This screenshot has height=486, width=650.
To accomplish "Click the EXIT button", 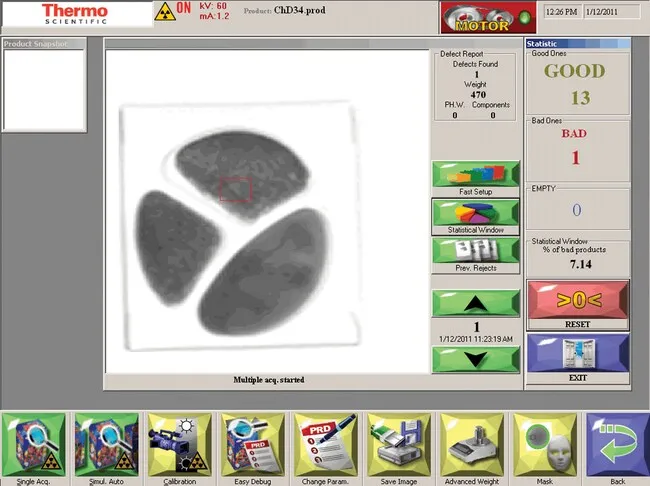I will point(578,358).
